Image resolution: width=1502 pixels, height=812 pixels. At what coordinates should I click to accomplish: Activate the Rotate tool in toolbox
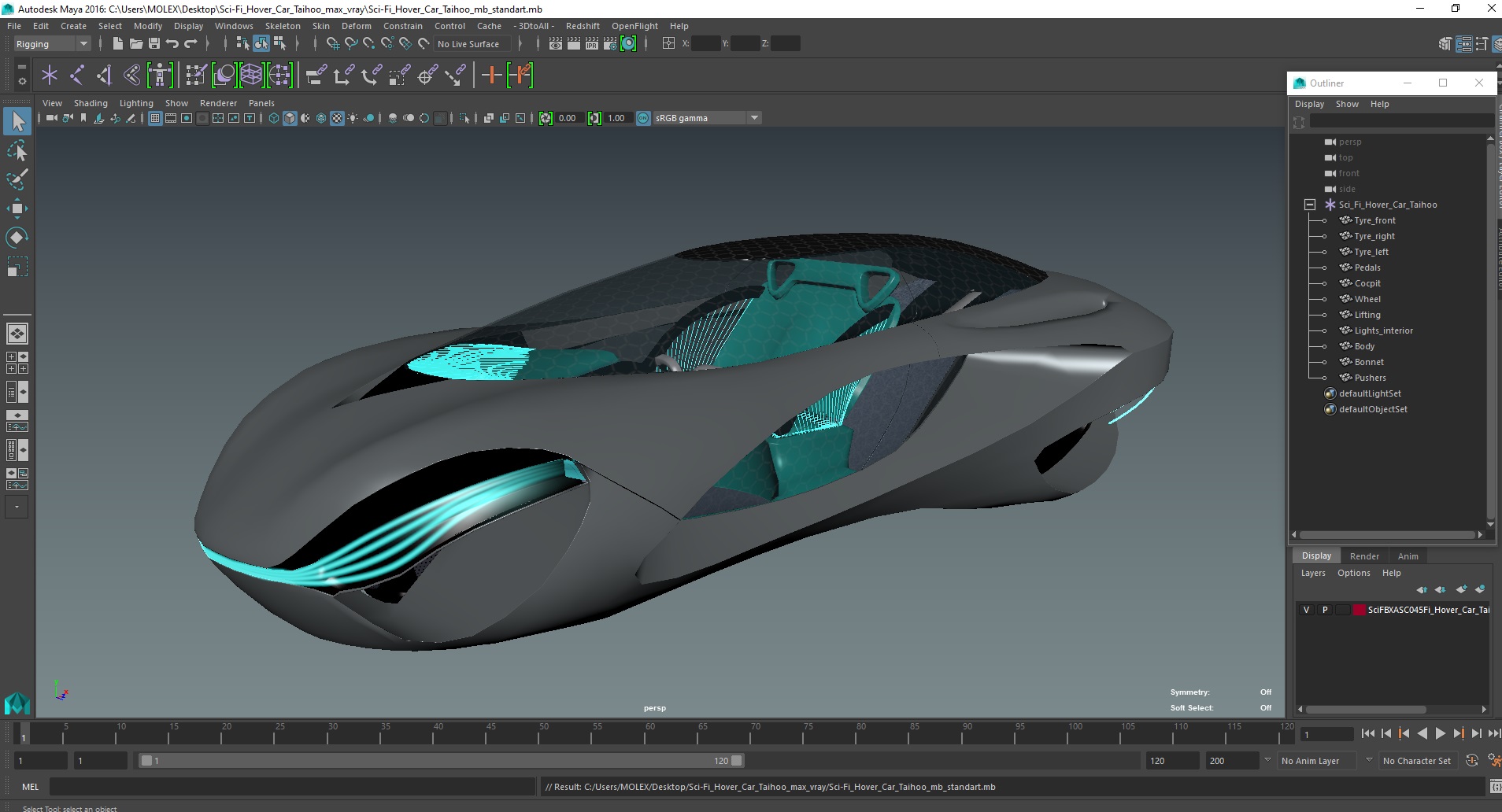(x=17, y=237)
